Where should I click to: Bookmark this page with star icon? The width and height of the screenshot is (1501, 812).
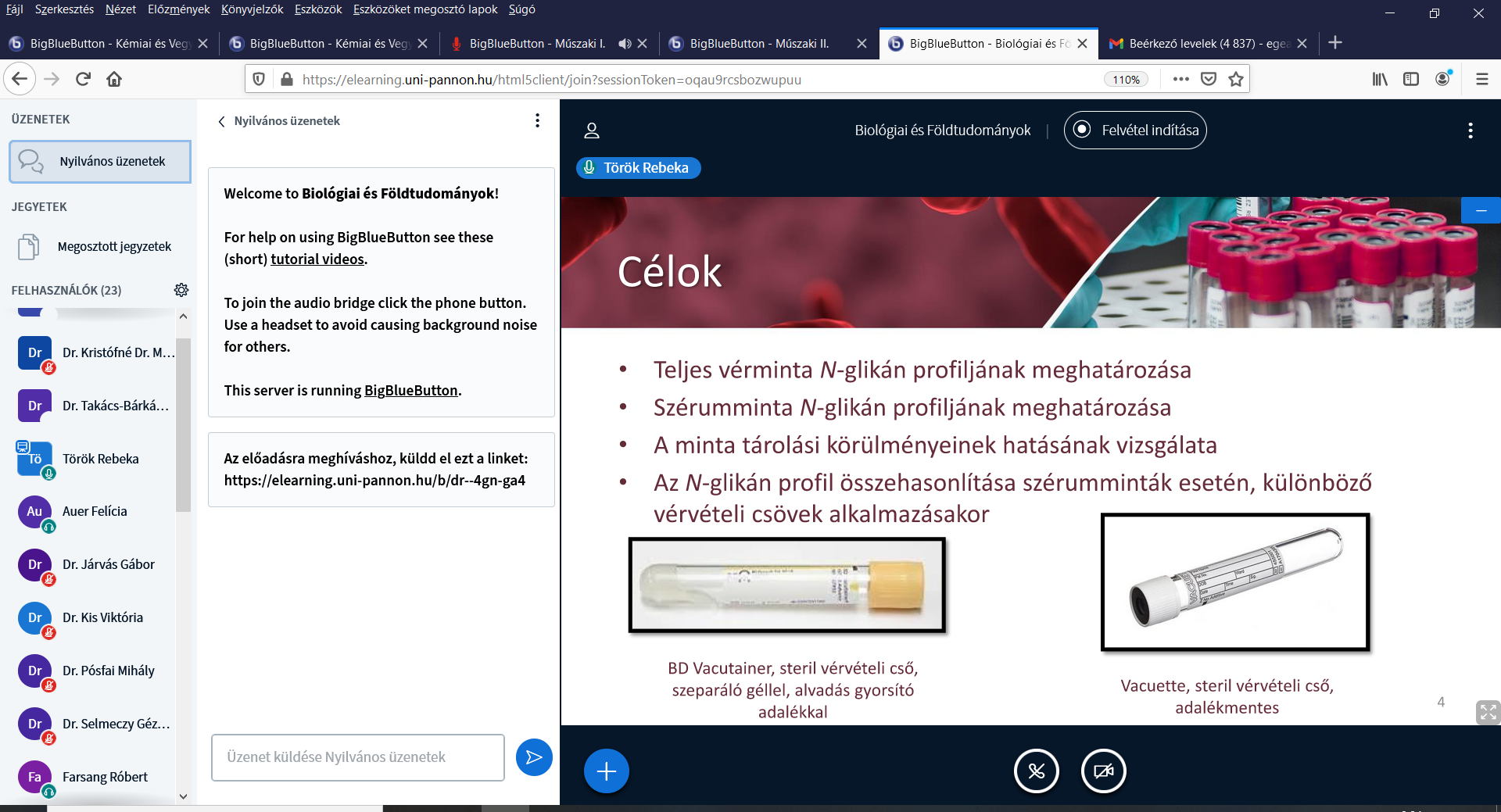pos(1236,79)
